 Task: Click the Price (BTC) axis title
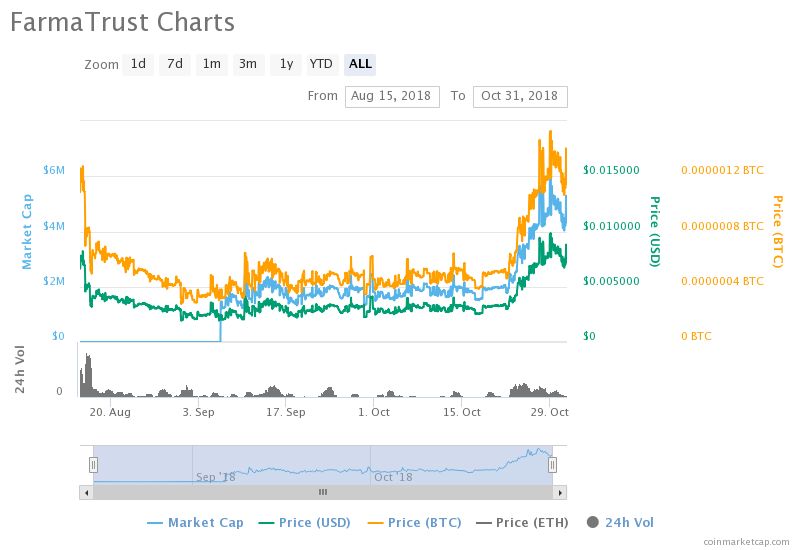[x=778, y=232]
